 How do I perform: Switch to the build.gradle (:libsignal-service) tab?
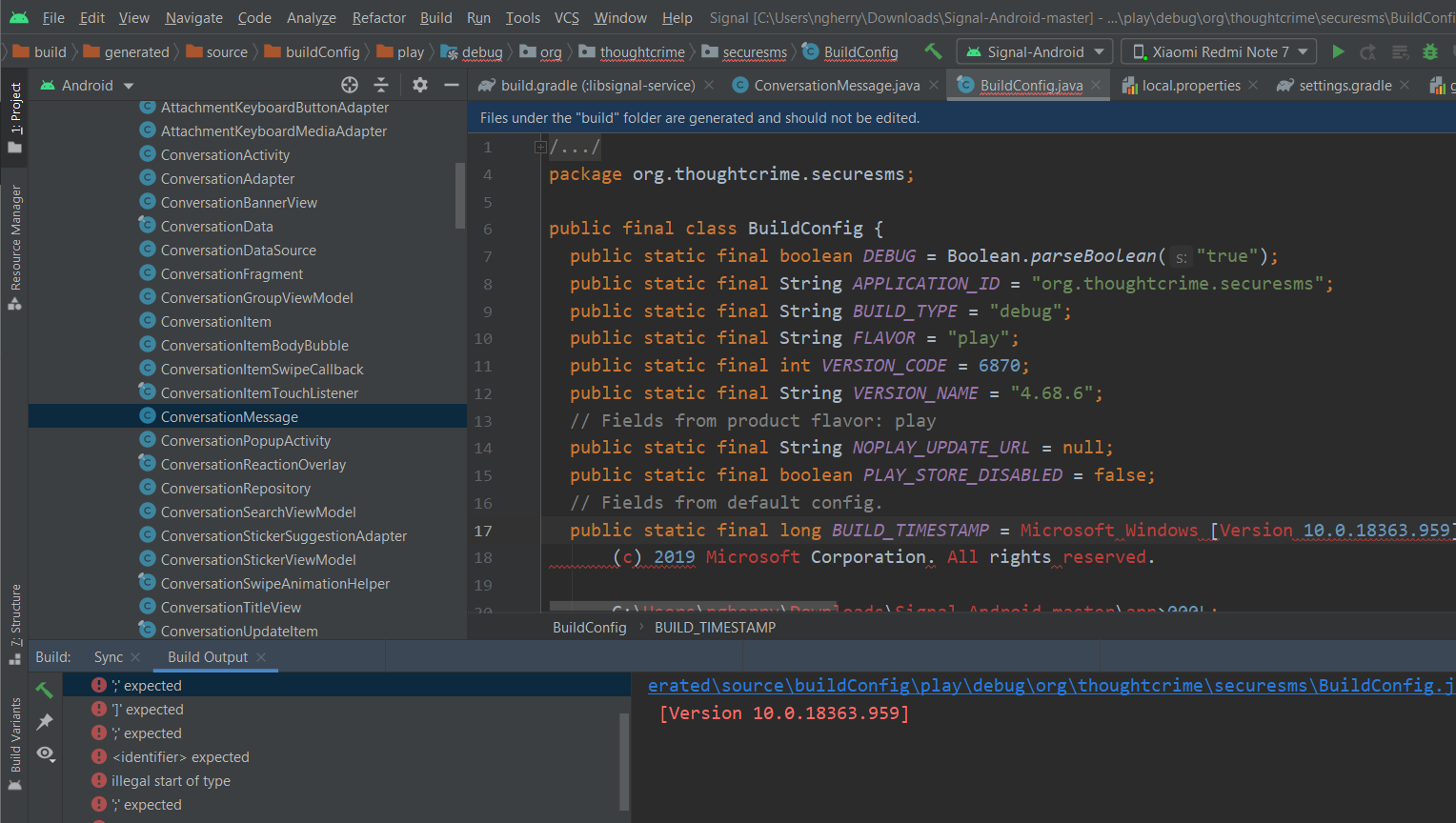pyautogui.click(x=597, y=85)
